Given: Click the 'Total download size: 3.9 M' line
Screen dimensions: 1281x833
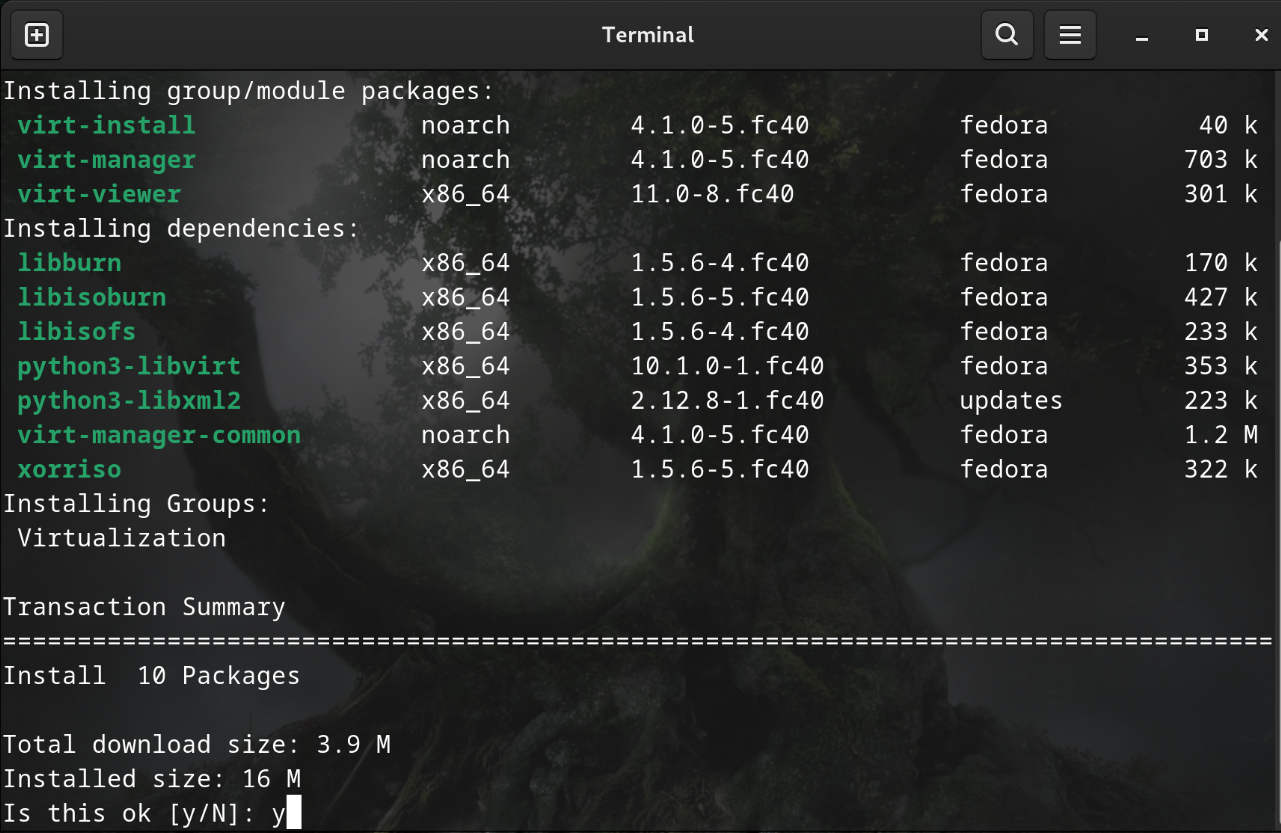Looking at the screenshot, I should pos(196,745).
